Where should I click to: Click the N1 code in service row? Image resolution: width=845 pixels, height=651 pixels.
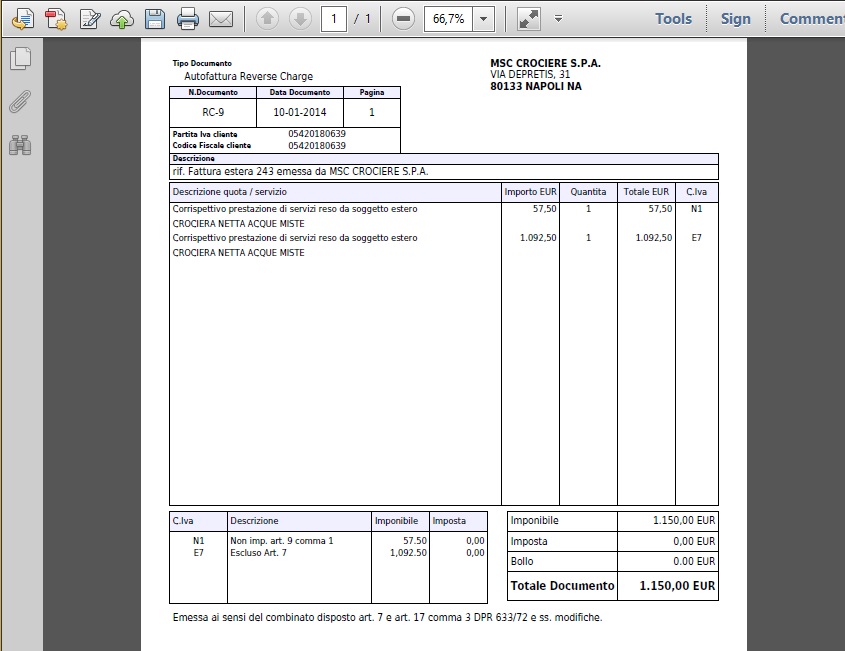pyautogui.click(x=696, y=209)
